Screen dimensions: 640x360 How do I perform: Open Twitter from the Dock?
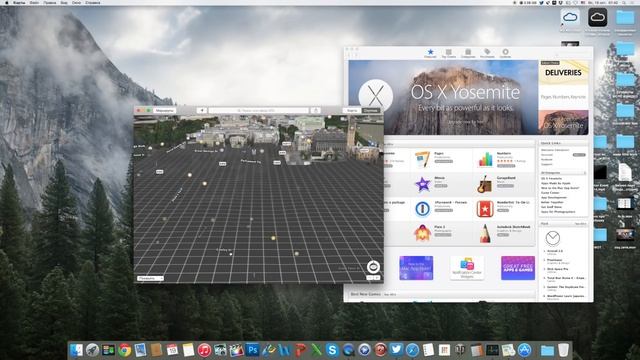[396, 350]
